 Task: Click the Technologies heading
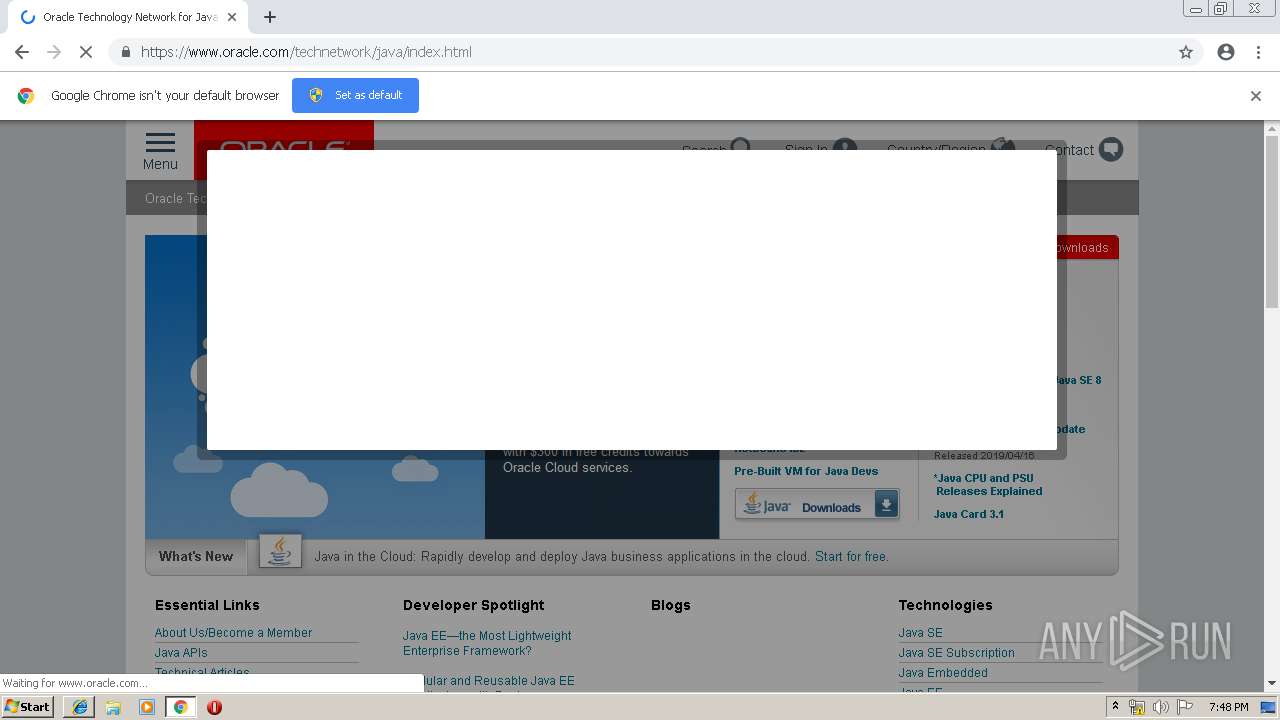945,605
